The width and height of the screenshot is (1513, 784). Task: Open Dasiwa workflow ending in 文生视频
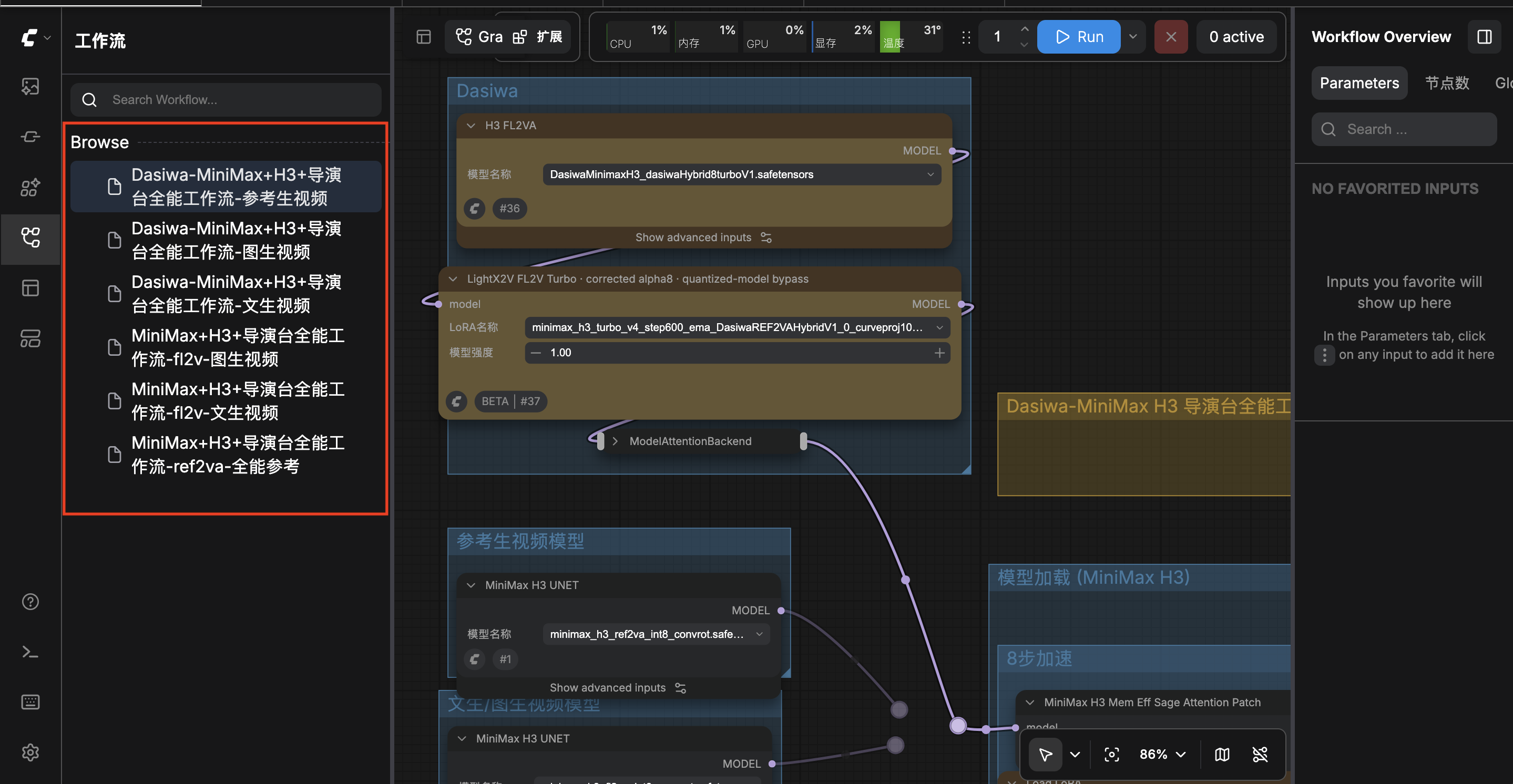click(226, 294)
